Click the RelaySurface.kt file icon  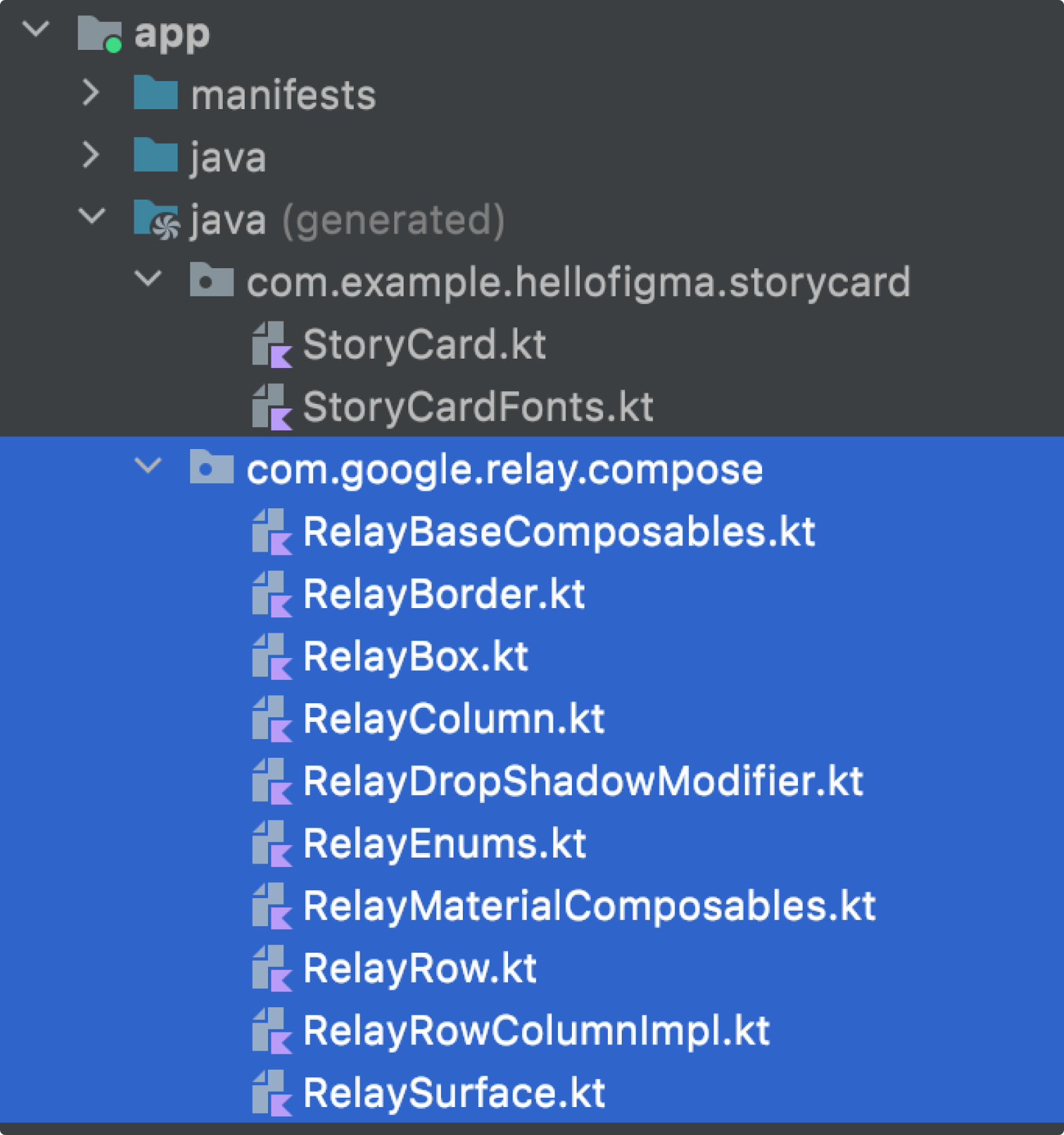pyautogui.click(x=272, y=1093)
